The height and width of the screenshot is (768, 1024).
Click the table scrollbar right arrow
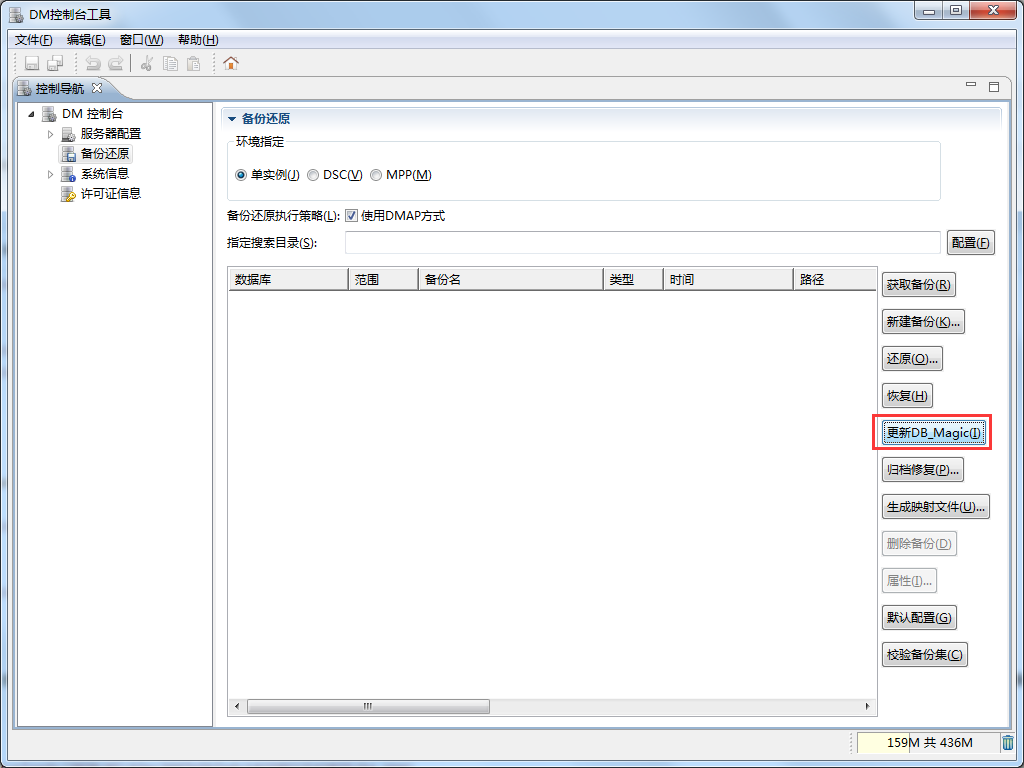pos(867,707)
